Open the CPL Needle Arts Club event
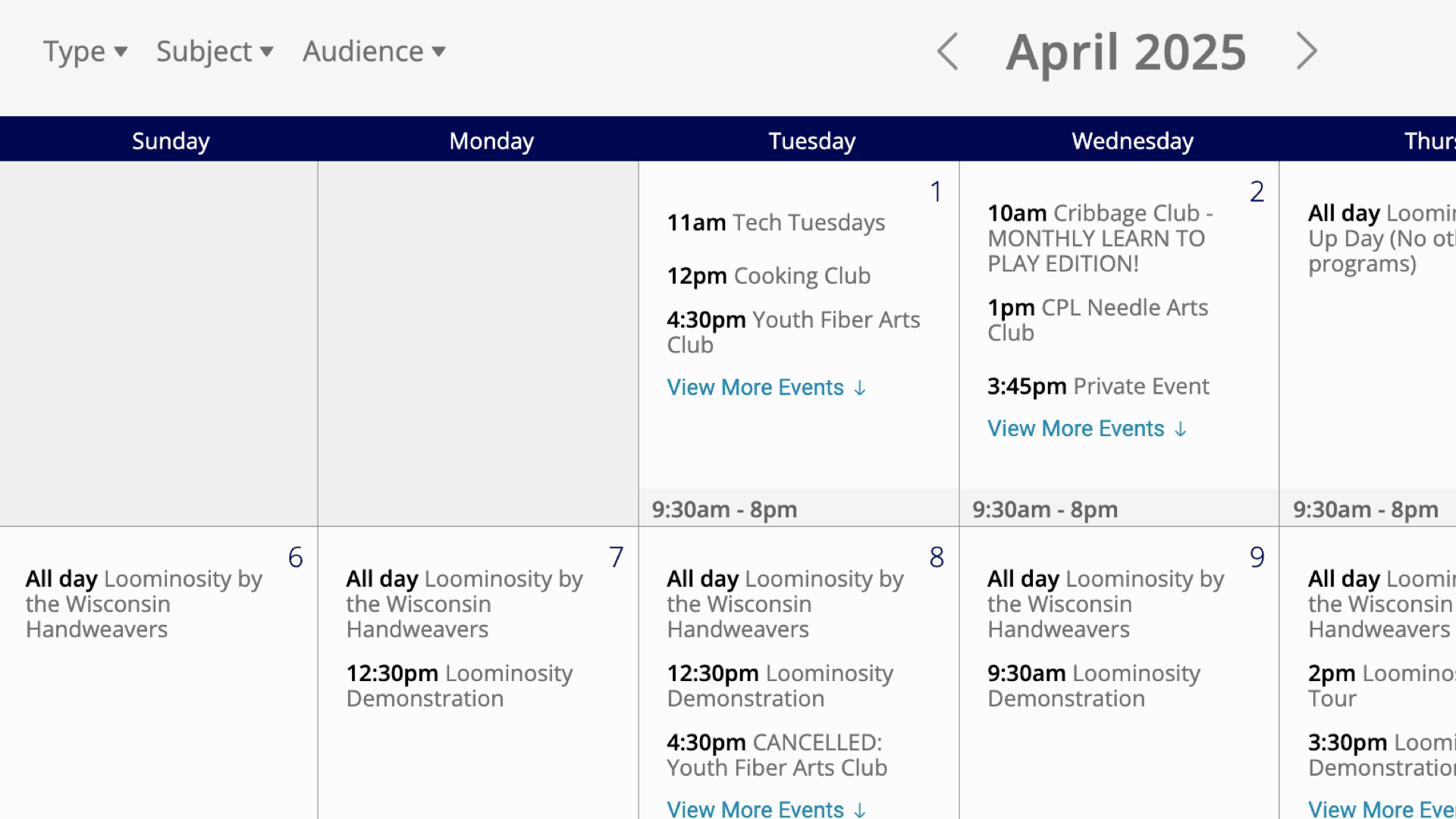 point(1097,319)
